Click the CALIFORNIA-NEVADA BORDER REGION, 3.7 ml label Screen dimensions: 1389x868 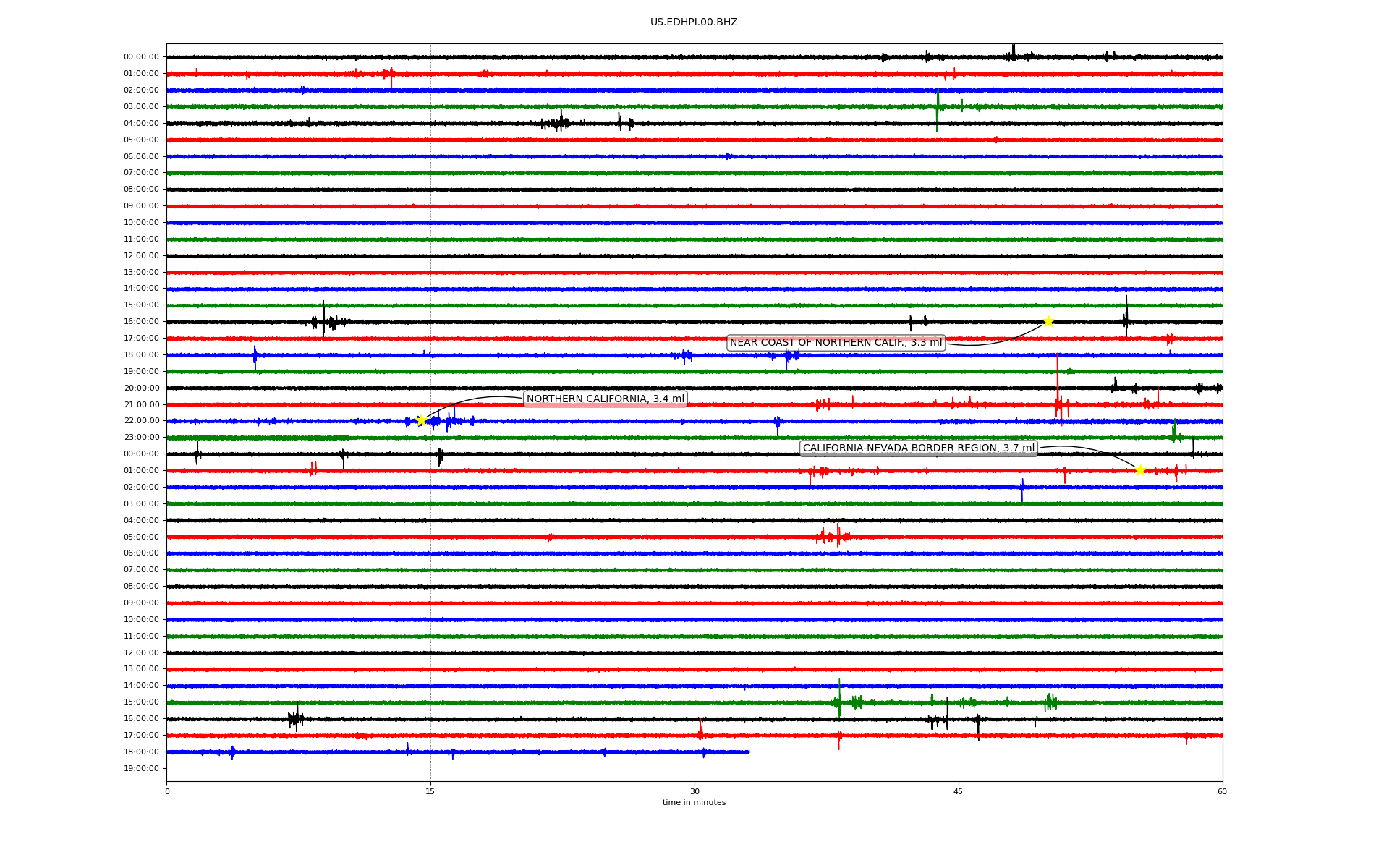(x=919, y=448)
